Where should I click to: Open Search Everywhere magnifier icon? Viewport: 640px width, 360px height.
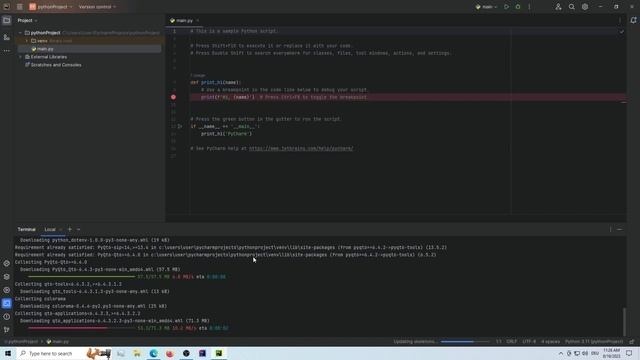[571, 7]
